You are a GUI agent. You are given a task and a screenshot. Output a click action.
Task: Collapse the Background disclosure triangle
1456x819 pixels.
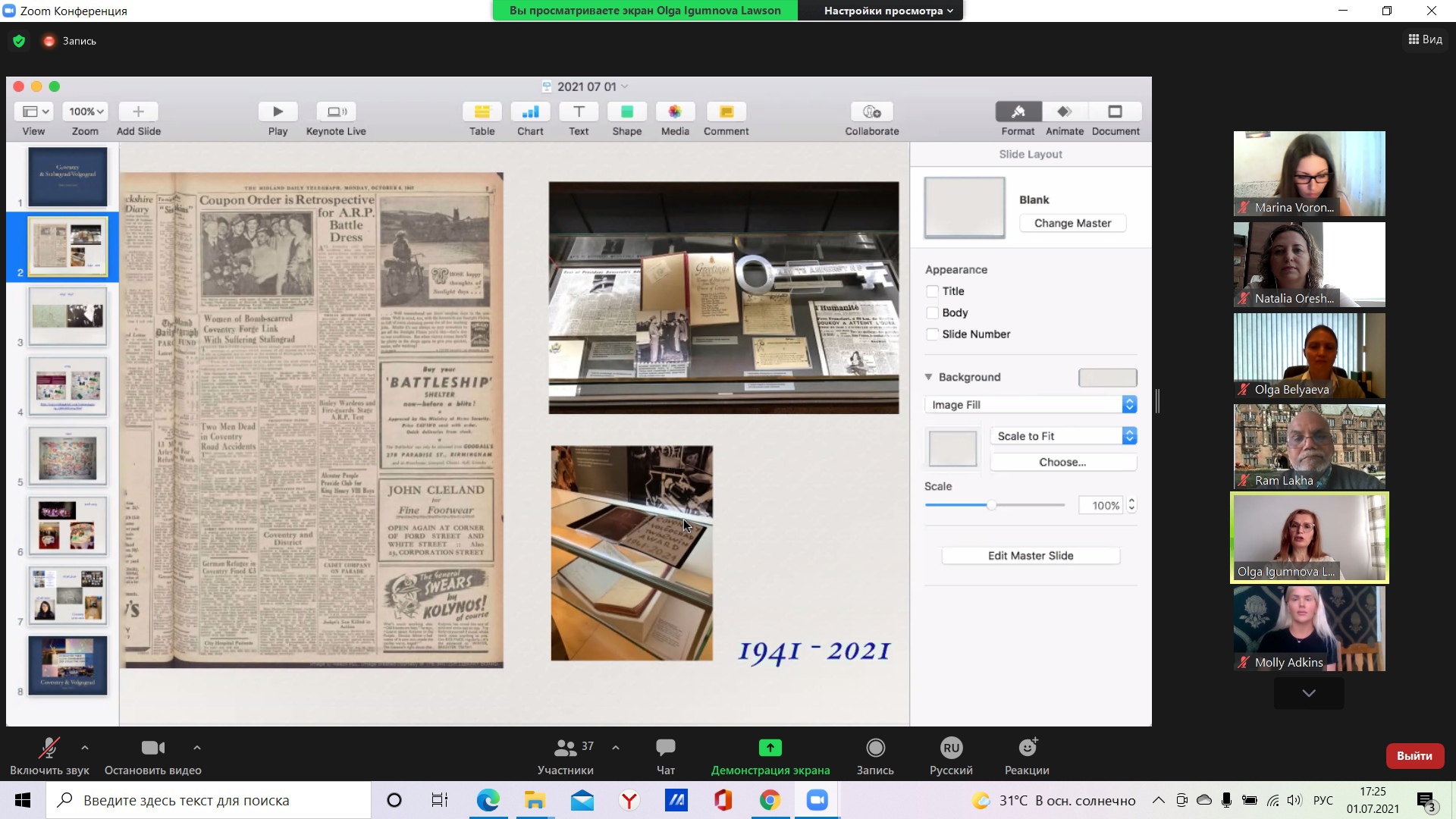tap(928, 377)
